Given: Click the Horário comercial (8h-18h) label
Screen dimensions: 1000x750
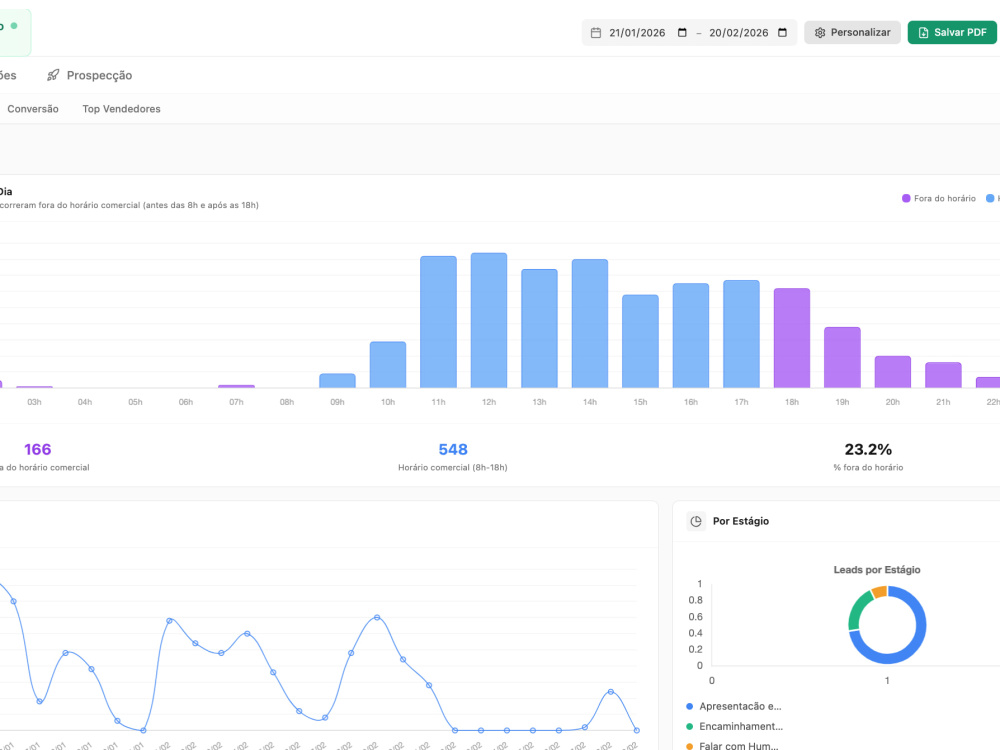Looking at the screenshot, I should (x=453, y=467).
